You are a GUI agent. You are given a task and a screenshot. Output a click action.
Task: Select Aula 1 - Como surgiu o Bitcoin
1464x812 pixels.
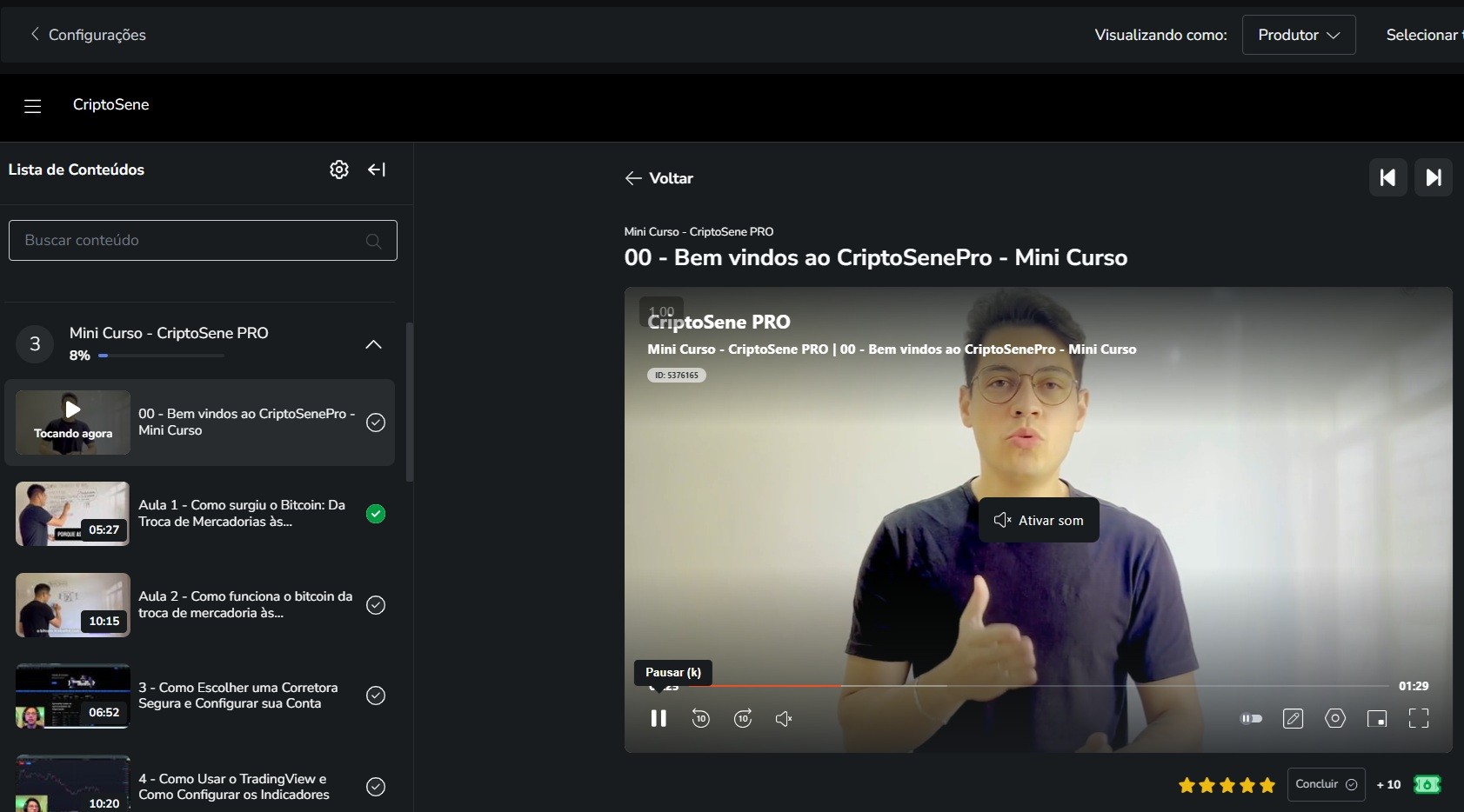242,513
